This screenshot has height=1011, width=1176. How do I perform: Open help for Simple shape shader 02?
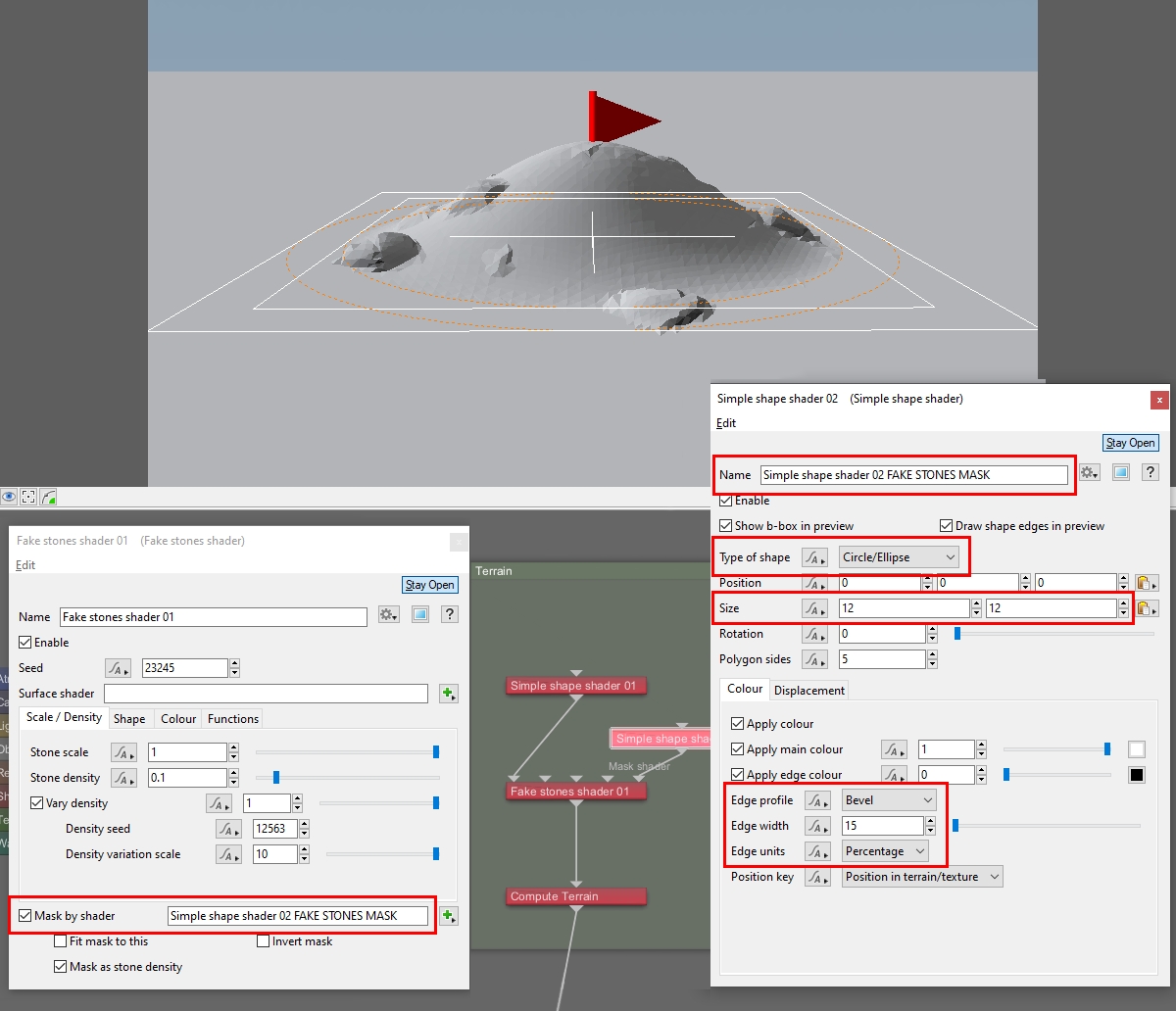click(x=1151, y=473)
